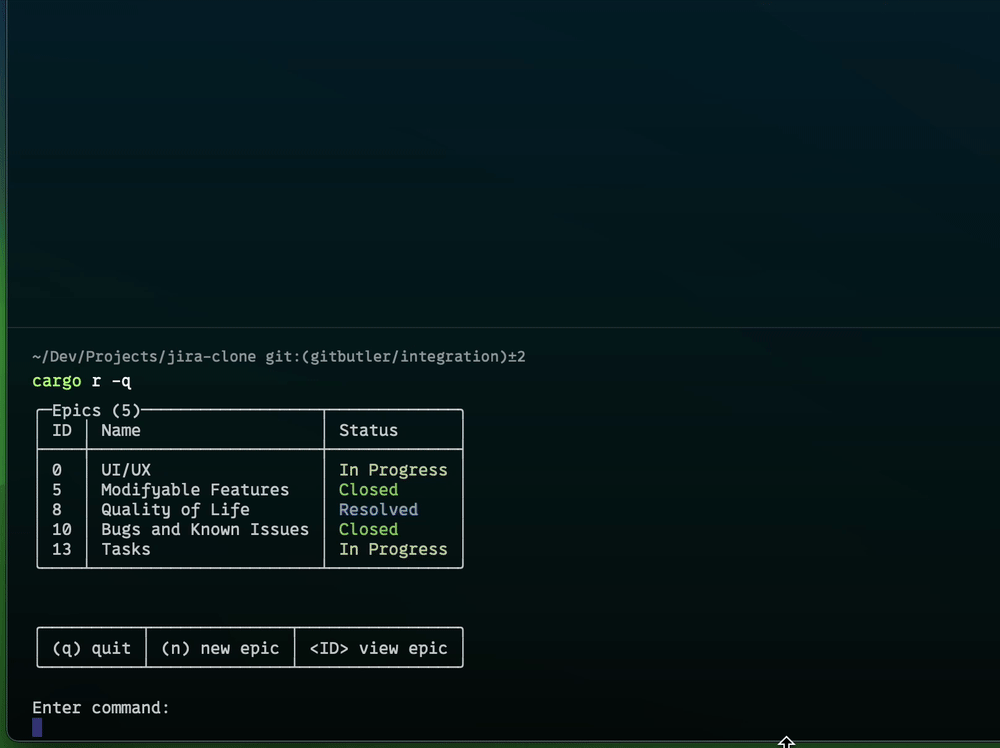Select the Quality of Life epic name

175,510
